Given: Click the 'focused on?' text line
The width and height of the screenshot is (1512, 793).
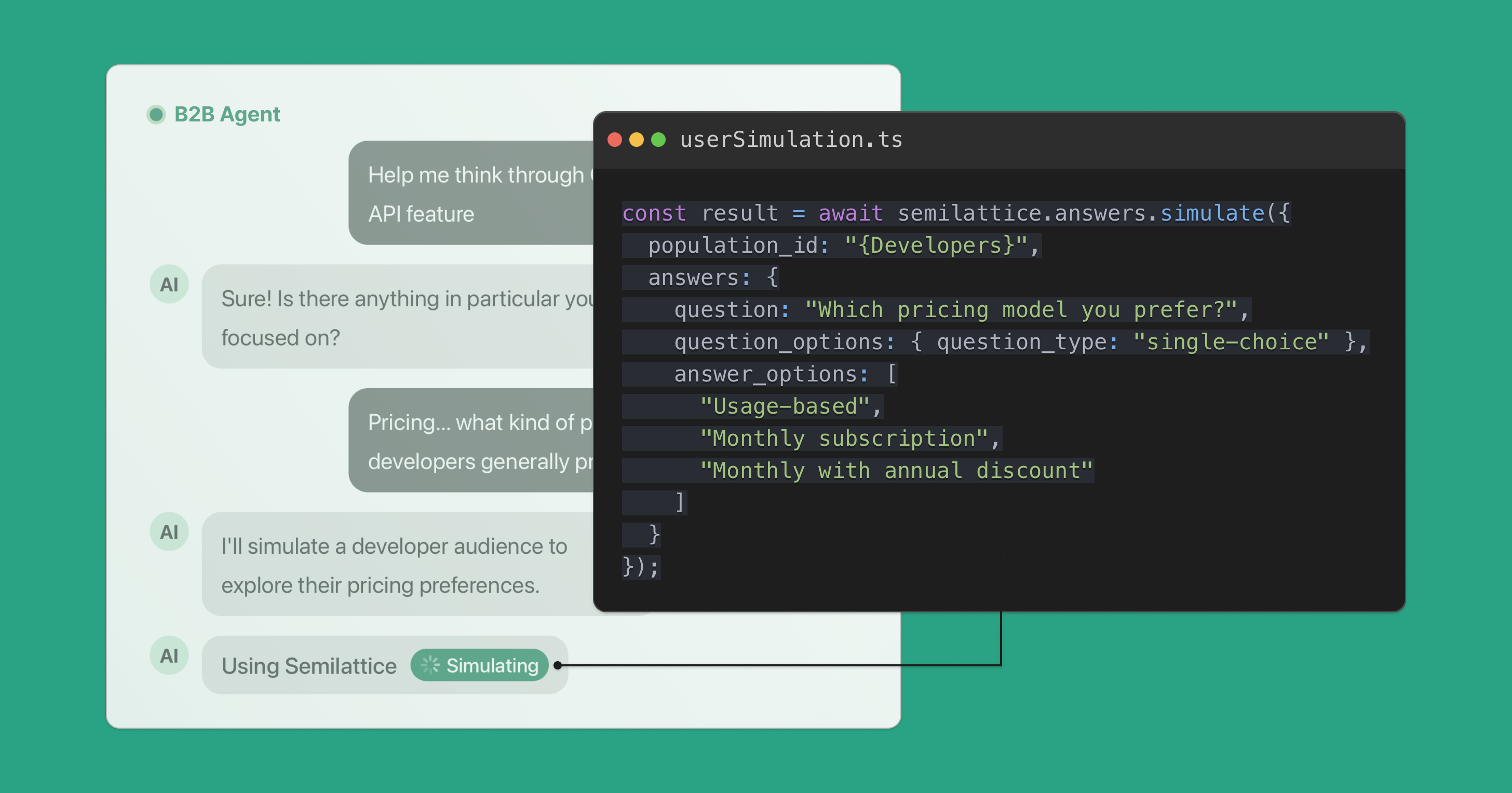Looking at the screenshot, I should click(x=280, y=338).
